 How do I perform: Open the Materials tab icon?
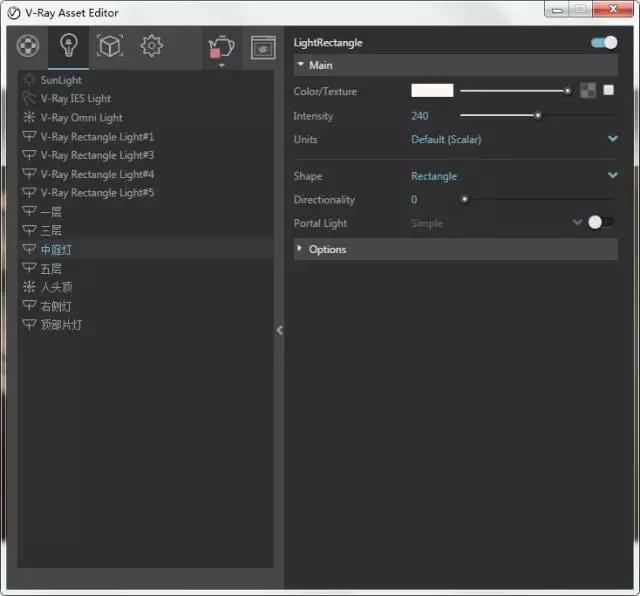tap(28, 45)
